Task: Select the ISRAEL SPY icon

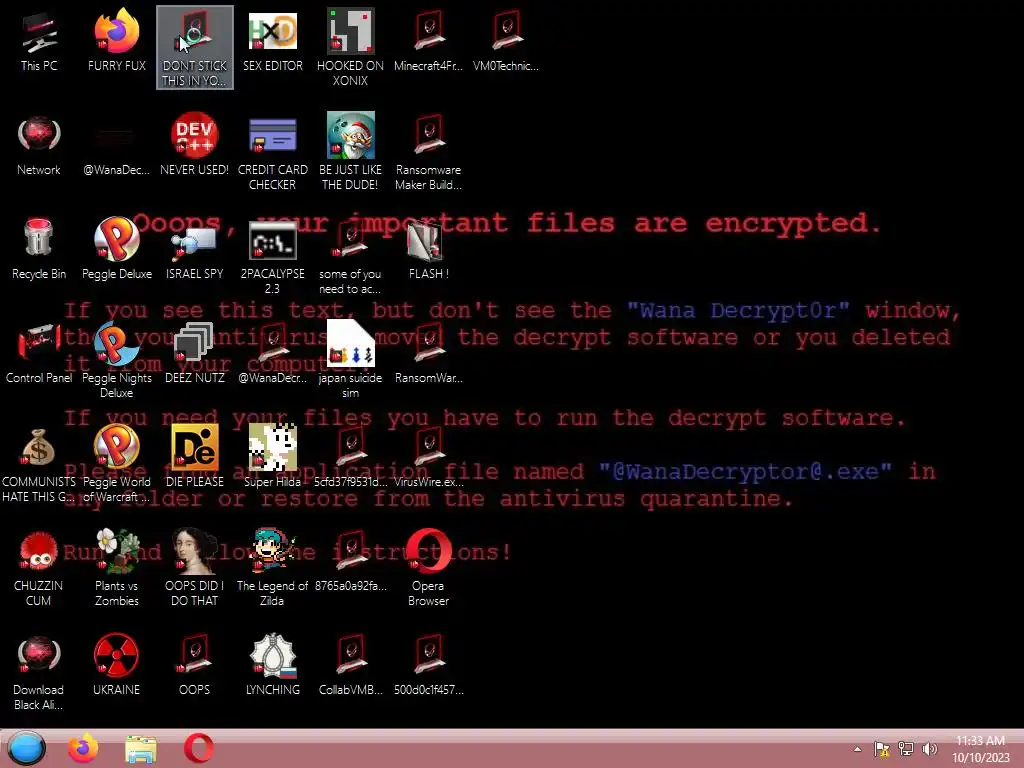Action: click(x=195, y=250)
